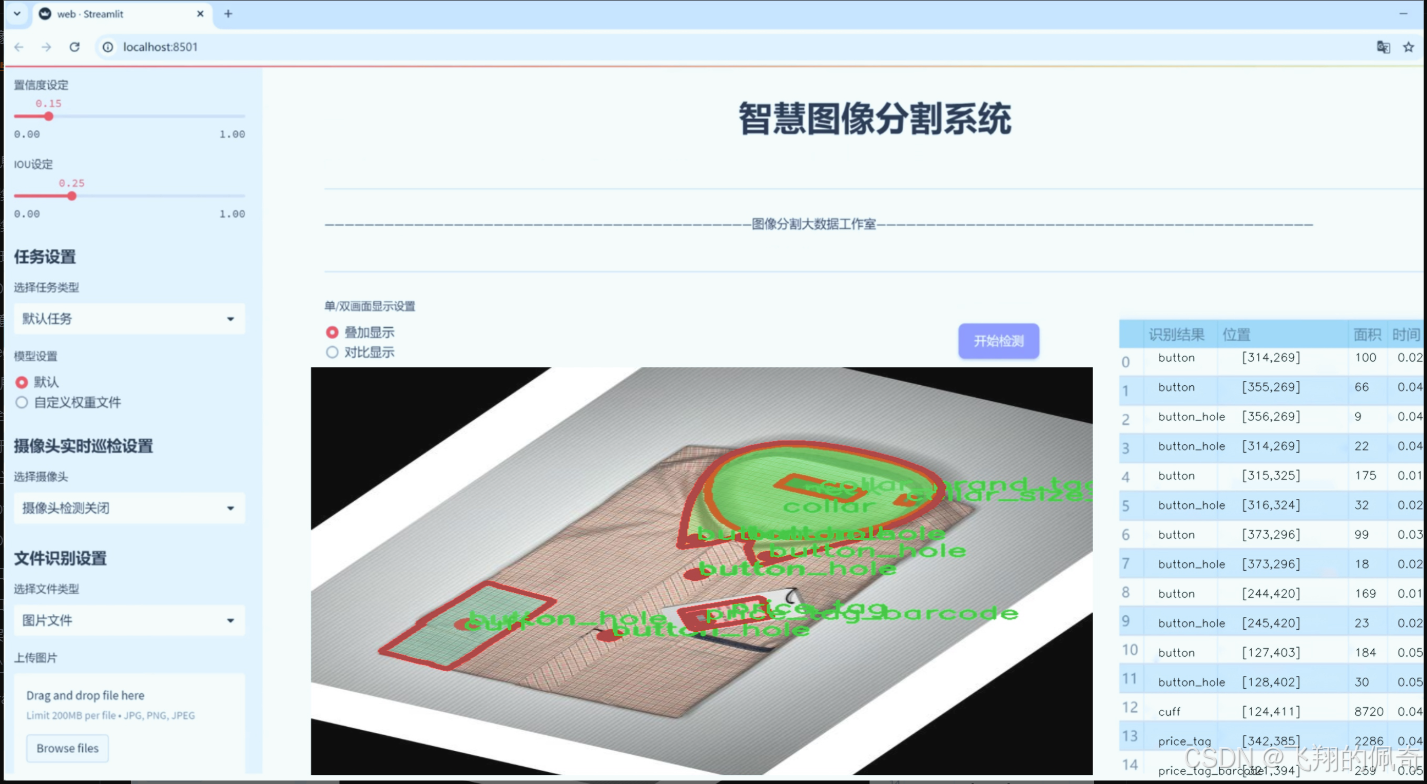The height and width of the screenshot is (784, 1427).
Task: Click area cell 8720
Action: (x=1368, y=712)
